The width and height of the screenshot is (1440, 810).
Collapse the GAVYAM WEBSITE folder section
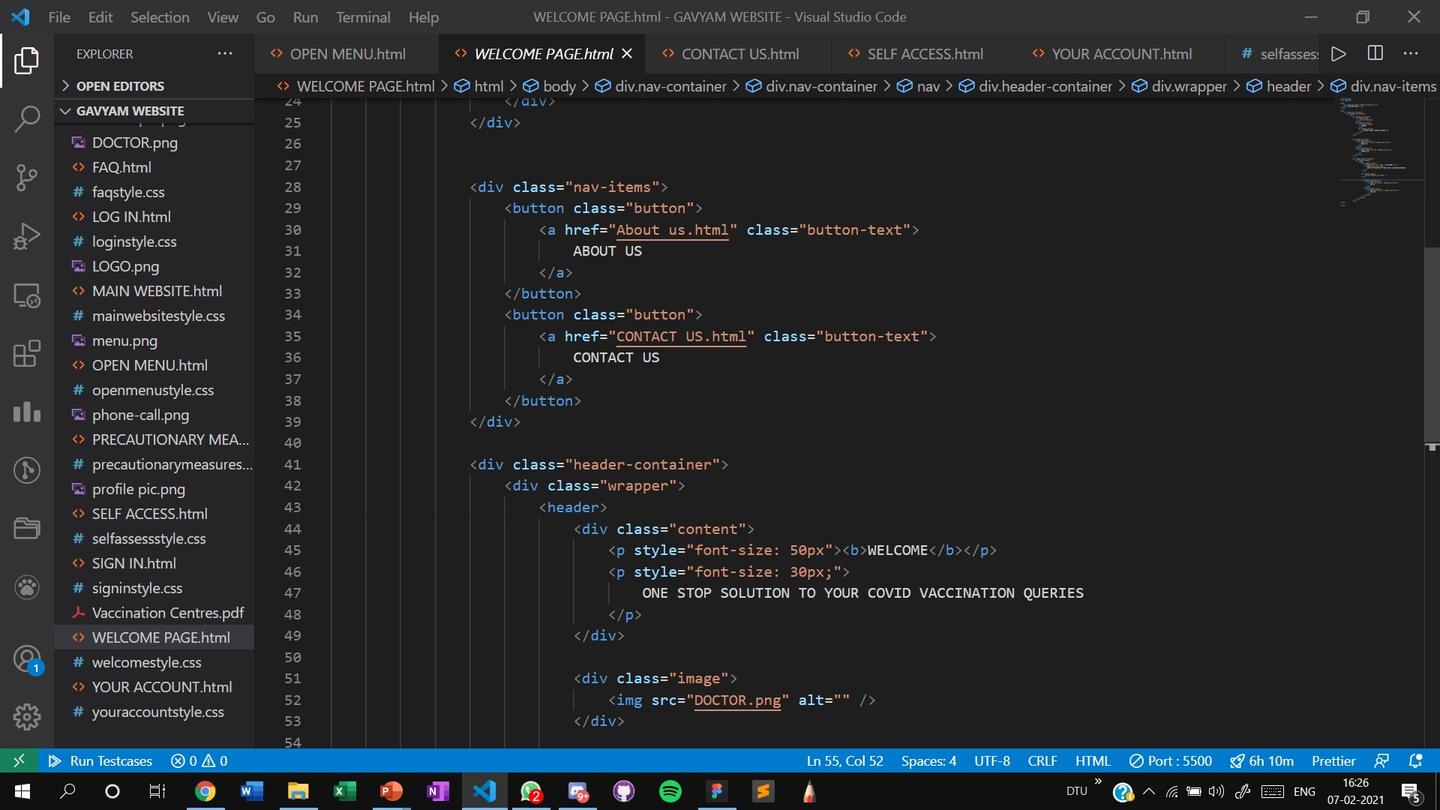[155, 111]
